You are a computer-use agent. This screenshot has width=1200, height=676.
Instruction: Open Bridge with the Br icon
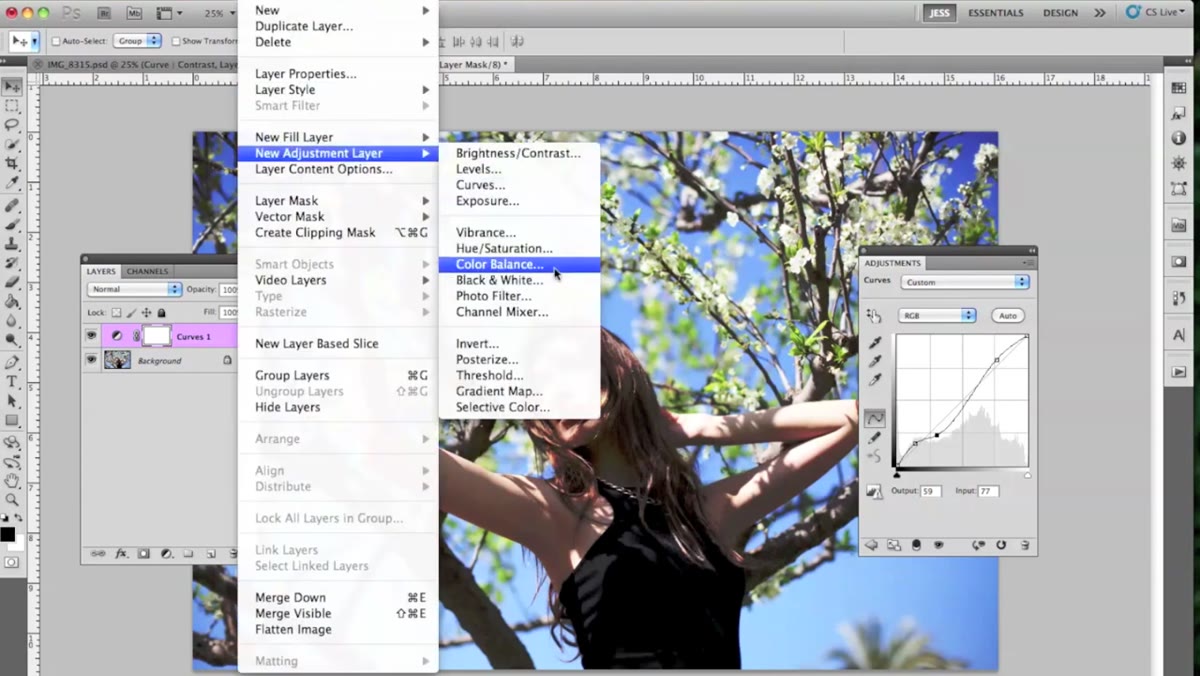click(x=104, y=13)
